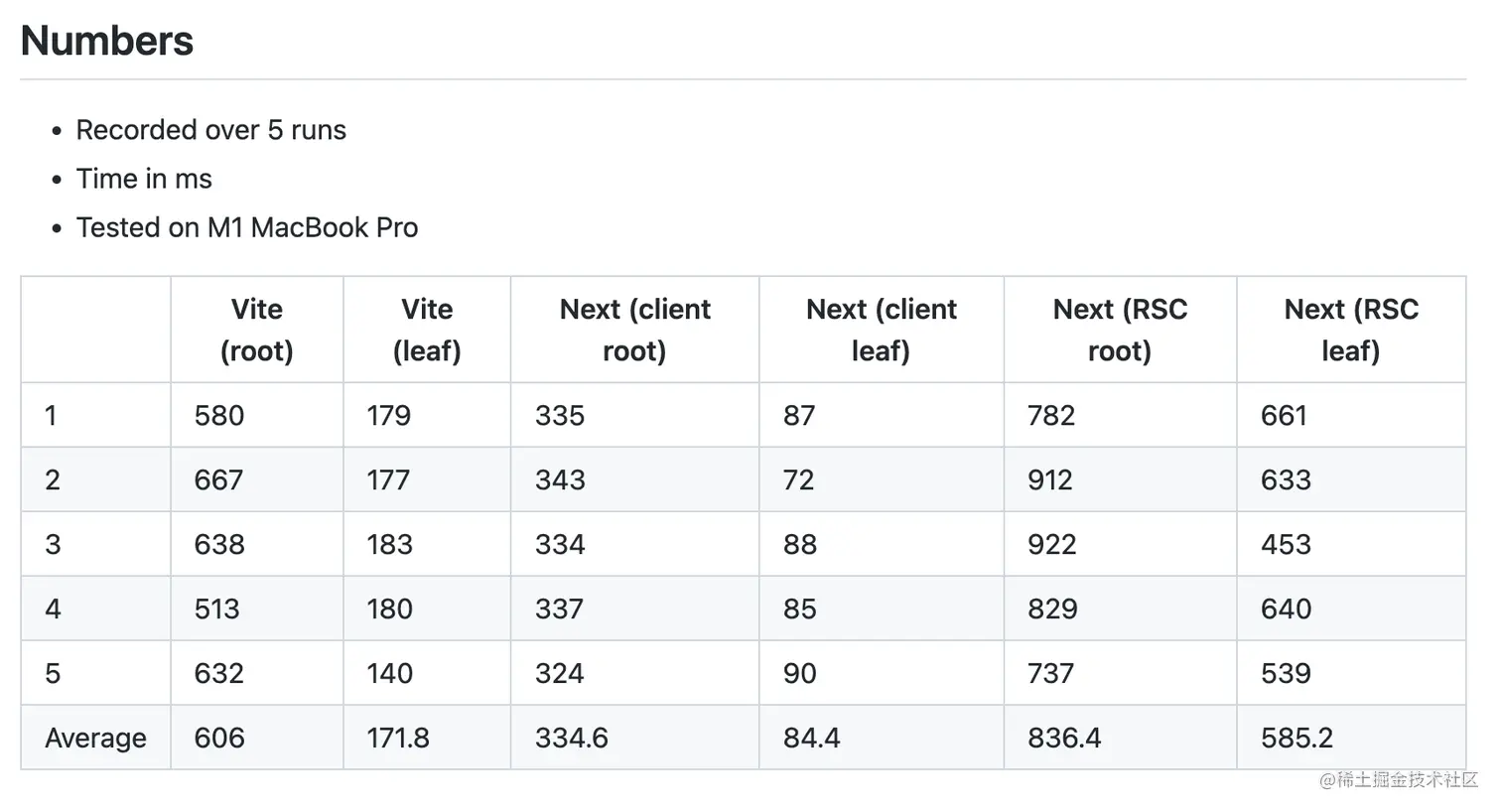Select the Vite (root) column header
The height and width of the screenshot is (812, 1501).
pos(257,330)
